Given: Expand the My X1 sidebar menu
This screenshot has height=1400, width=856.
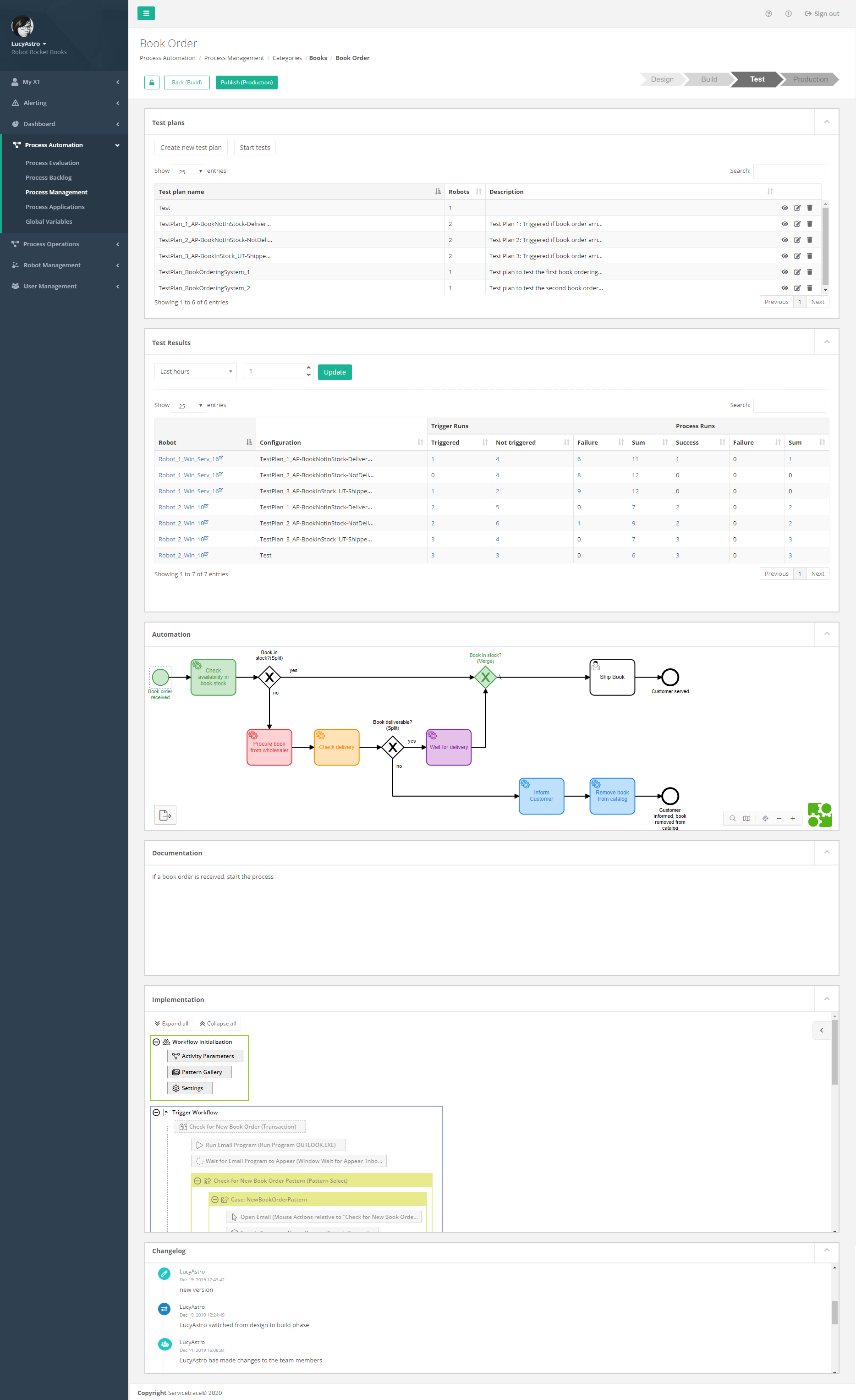Looking at the screenshot, I should 64,82.
